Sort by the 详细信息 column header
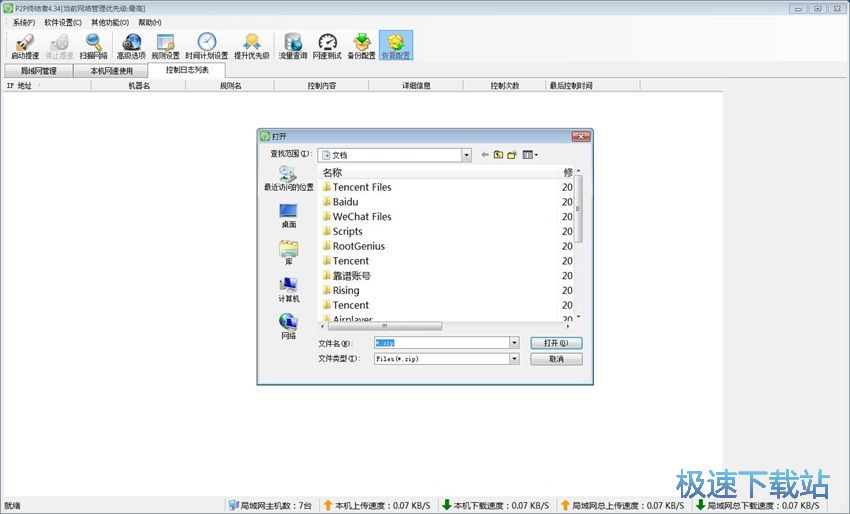850x514 pixels. tap(416, 86)
